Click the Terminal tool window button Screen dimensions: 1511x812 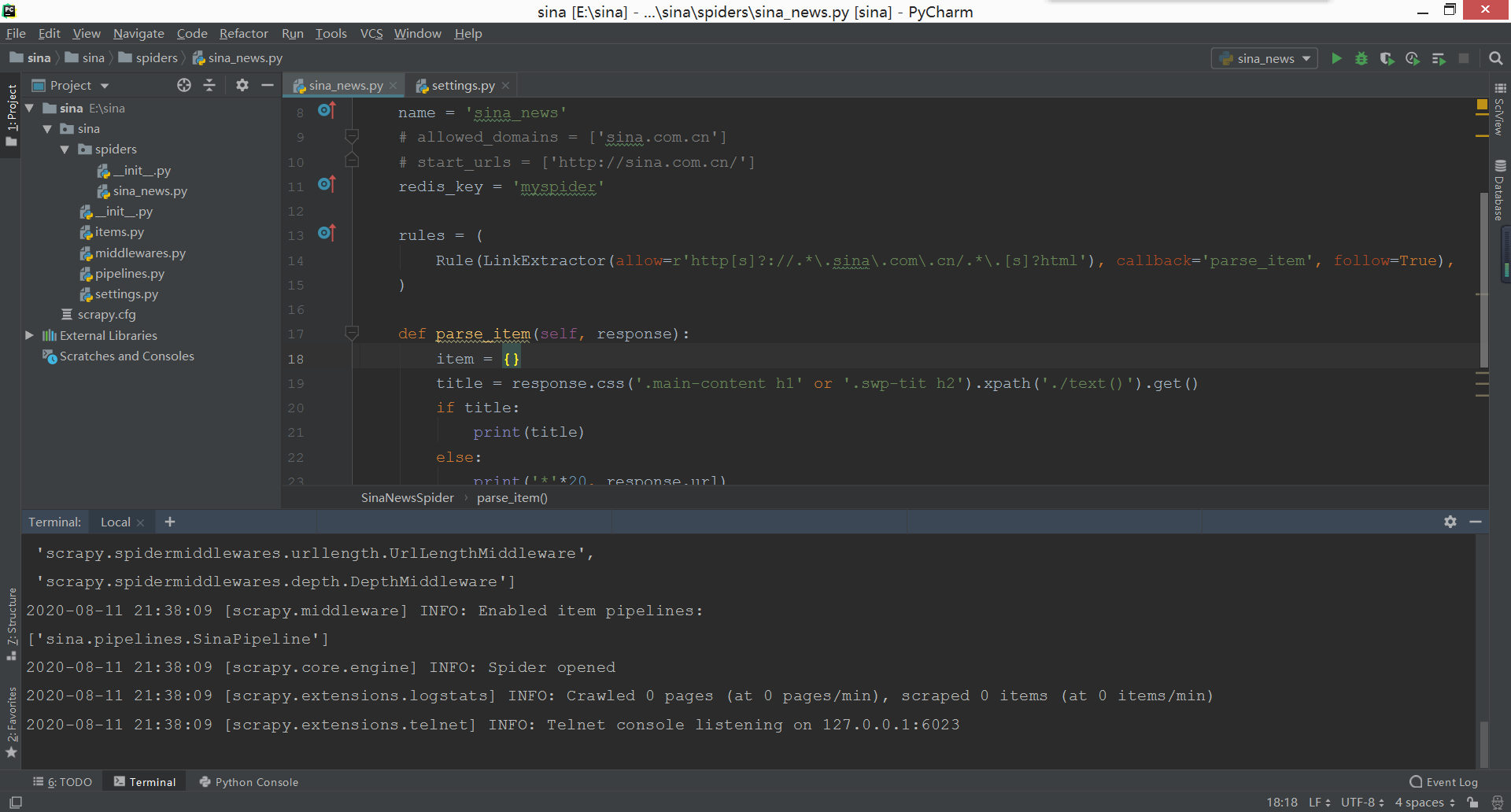point(145,782)
